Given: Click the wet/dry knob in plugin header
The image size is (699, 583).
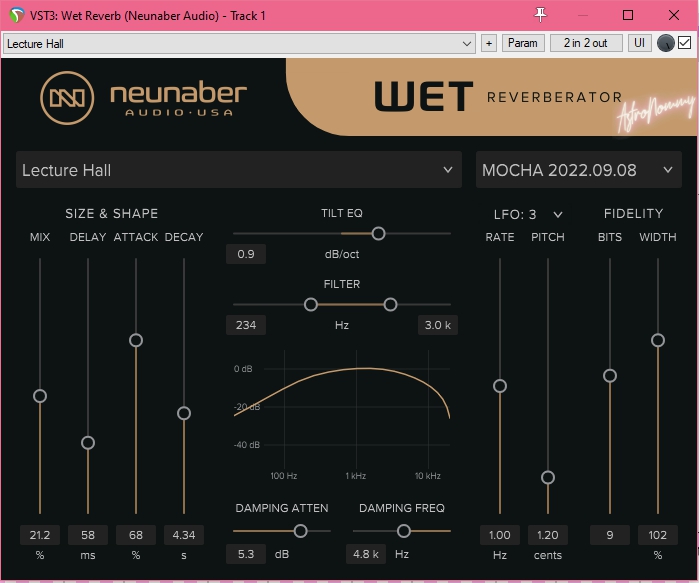Looking at the screenshot, I should 665,44.
